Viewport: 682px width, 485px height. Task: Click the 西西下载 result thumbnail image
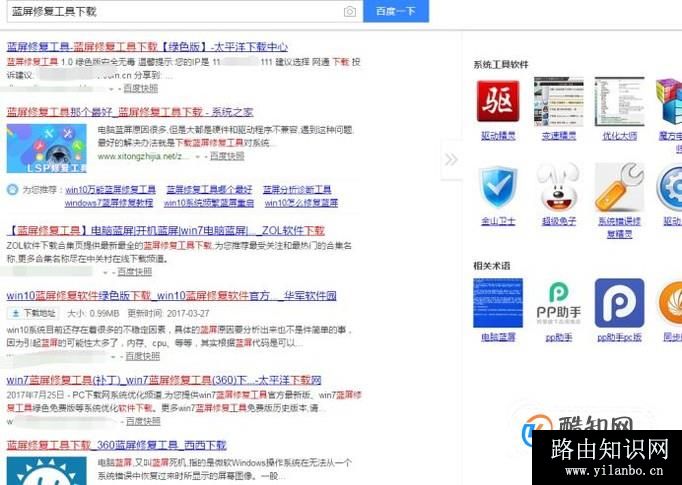[x=47, y=471]
